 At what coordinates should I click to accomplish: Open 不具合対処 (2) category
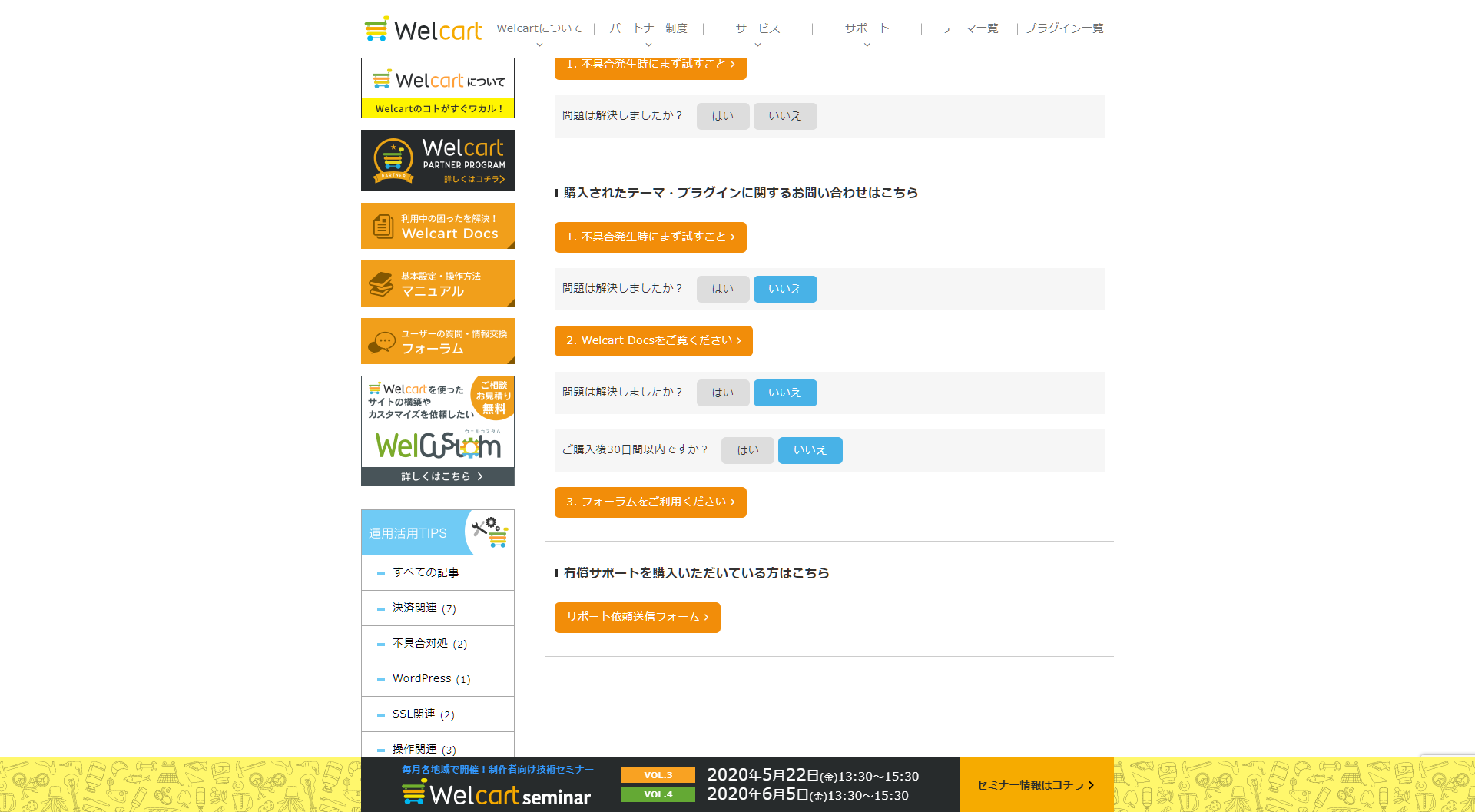[438, 643]
